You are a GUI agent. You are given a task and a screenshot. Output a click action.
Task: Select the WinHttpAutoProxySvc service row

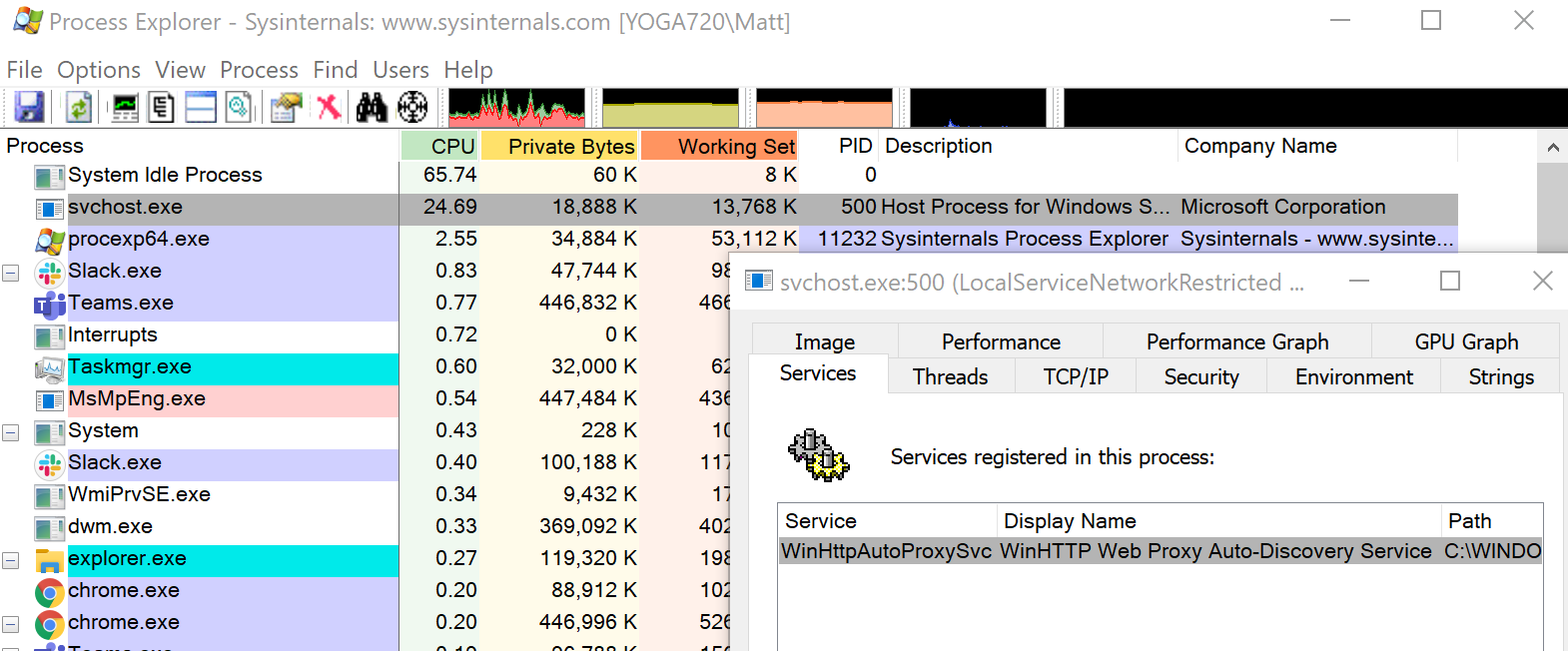pos(1161,551)
